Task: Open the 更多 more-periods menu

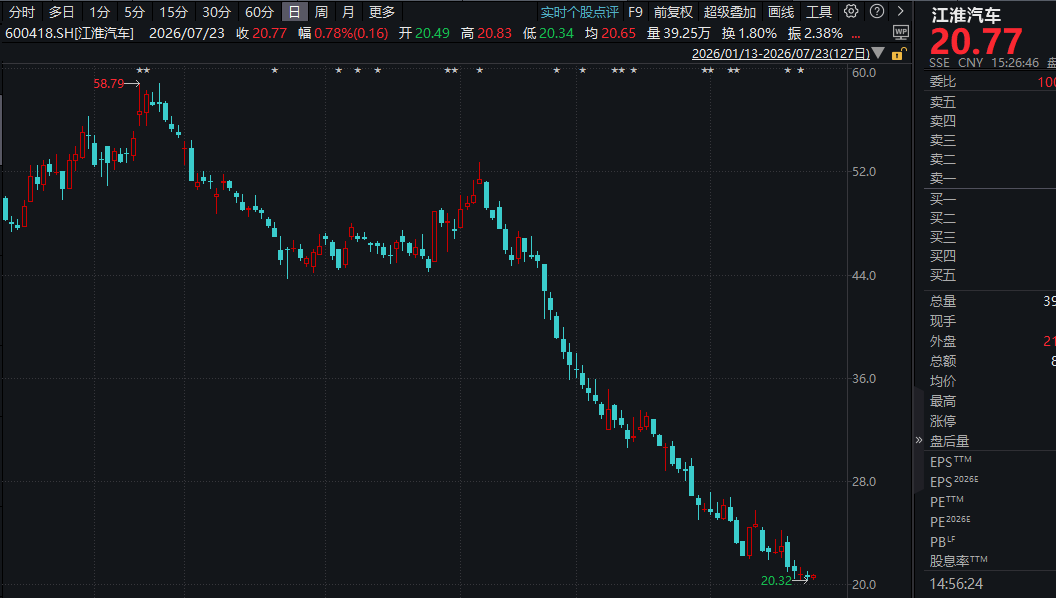Action: click(x=382, y=12)
